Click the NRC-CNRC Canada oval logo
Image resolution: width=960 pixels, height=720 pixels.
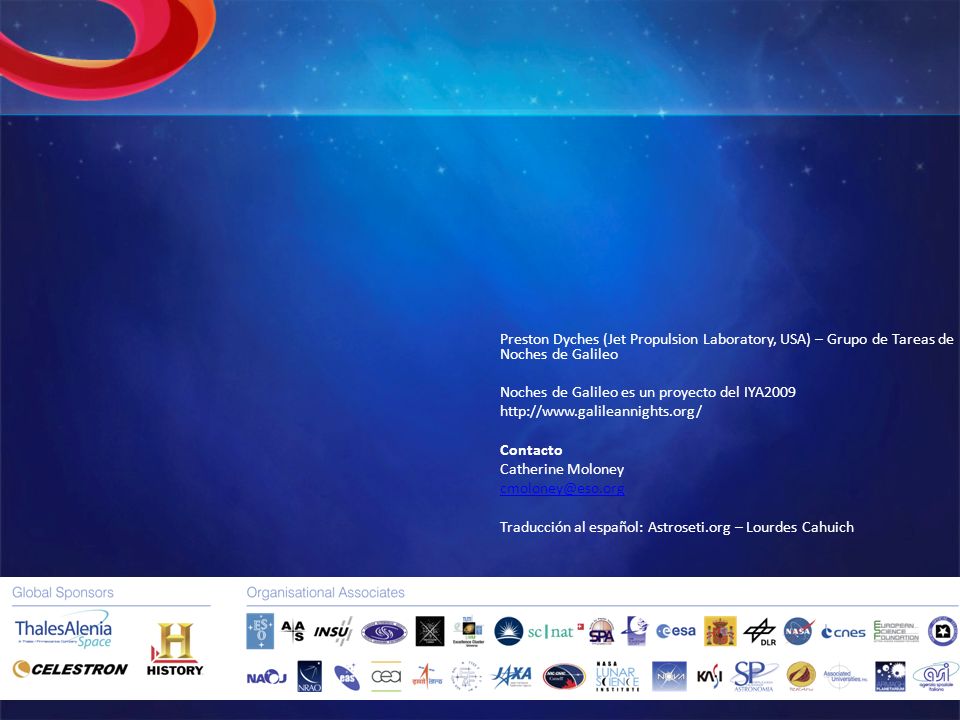564,677
